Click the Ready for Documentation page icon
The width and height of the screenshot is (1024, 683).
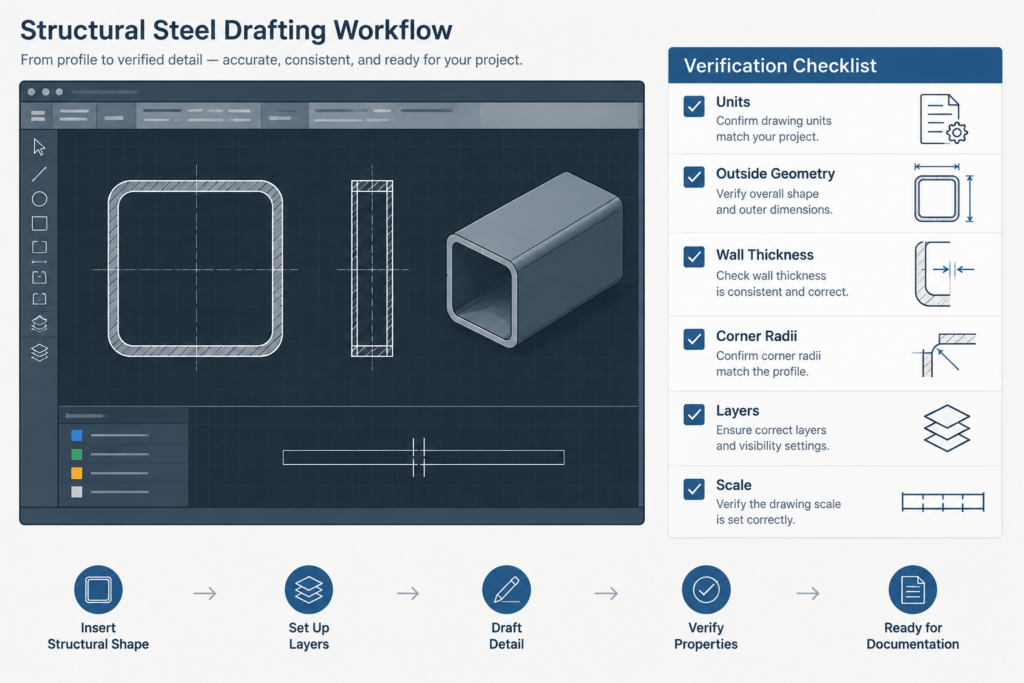(912, 590)
